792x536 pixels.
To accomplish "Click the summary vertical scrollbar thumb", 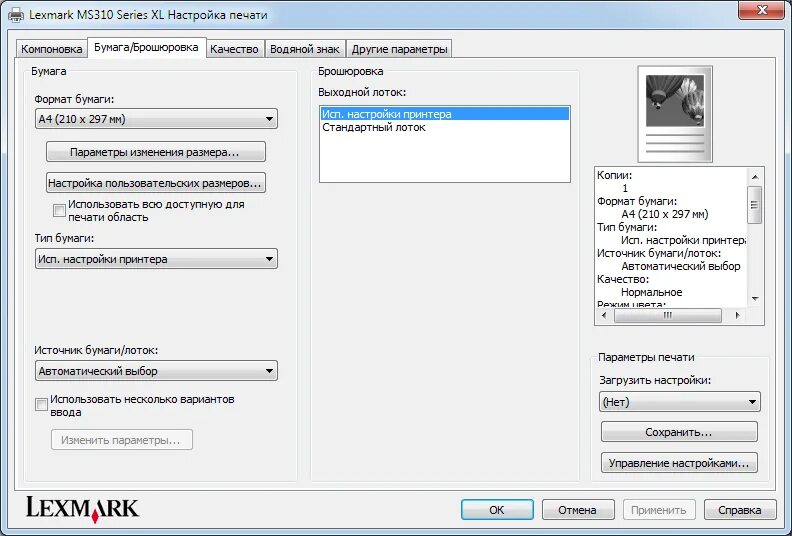I will pos(755,205).
